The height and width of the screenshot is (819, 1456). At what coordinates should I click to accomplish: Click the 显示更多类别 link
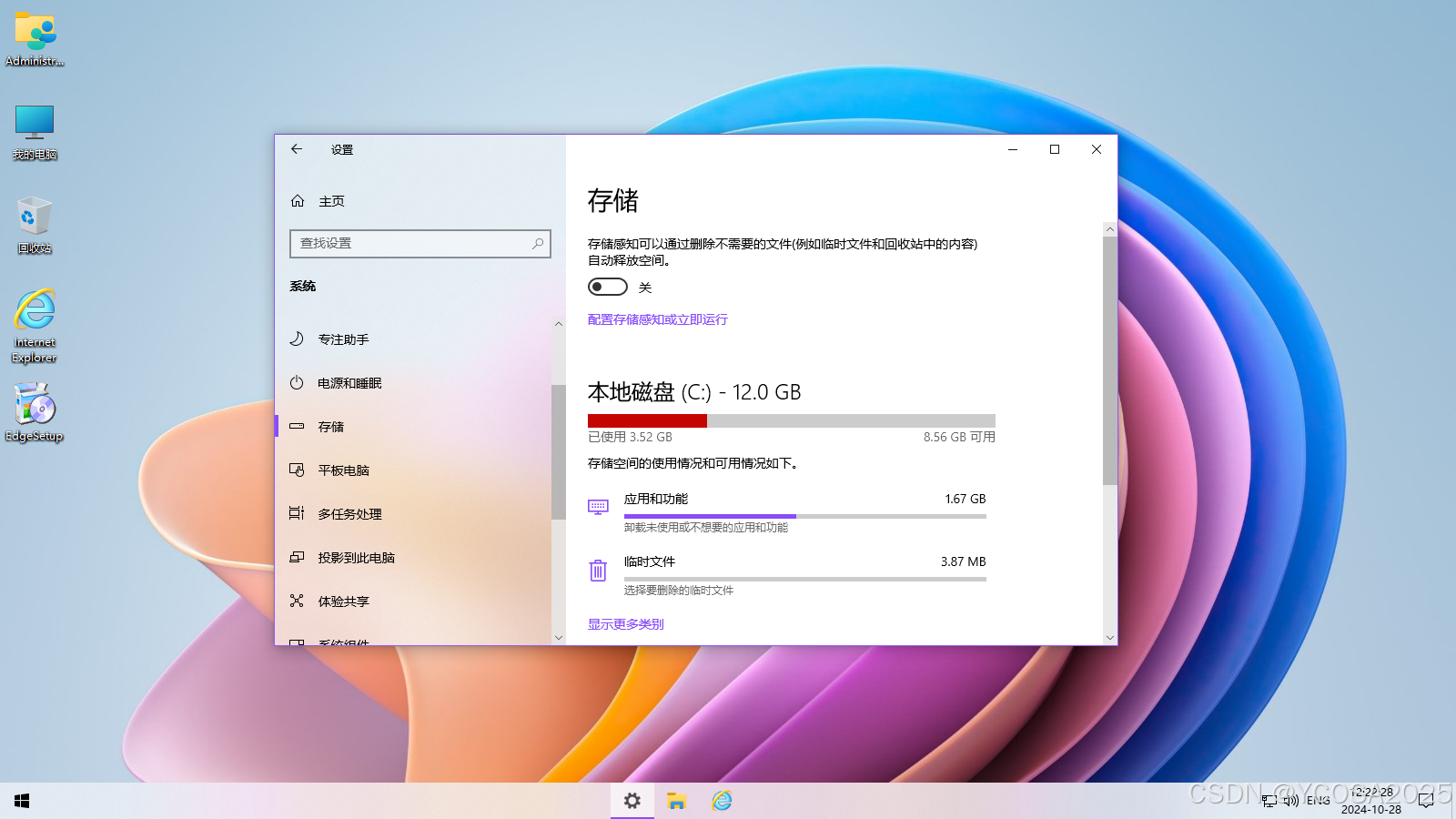tap(626, 624)
